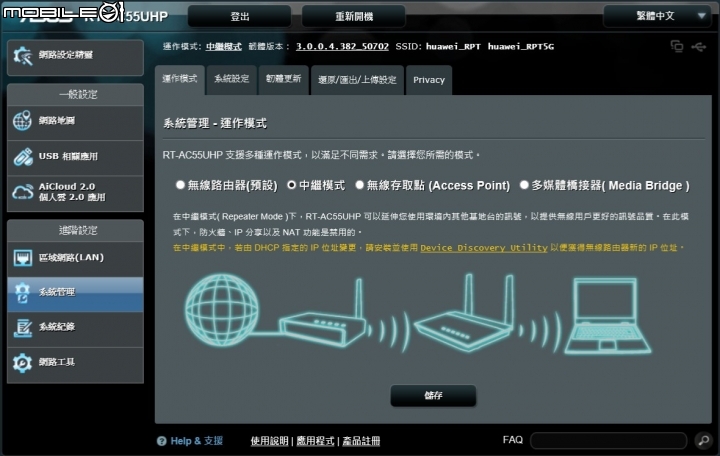Click the firmware version 3.0.0.4.382_50702 link
This screenshot has height=456, width=720.
(x=342, y=46)
